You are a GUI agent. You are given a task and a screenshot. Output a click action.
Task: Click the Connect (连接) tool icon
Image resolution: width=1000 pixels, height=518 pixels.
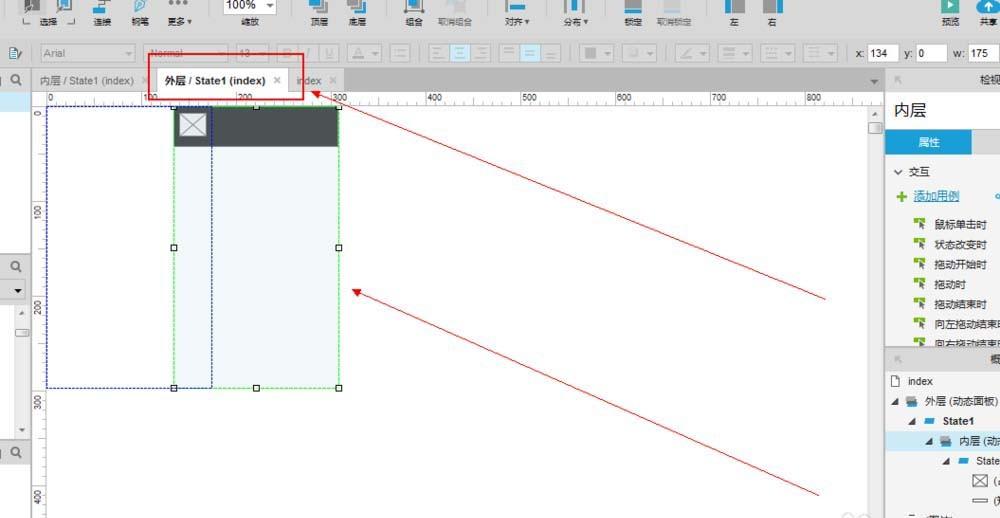tap(102, 8)
